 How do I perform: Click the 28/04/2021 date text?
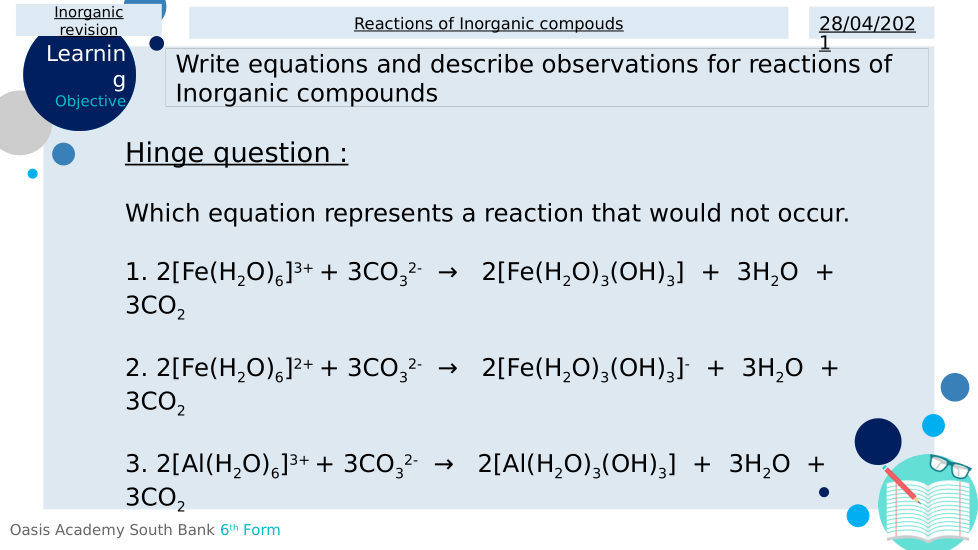867,32
